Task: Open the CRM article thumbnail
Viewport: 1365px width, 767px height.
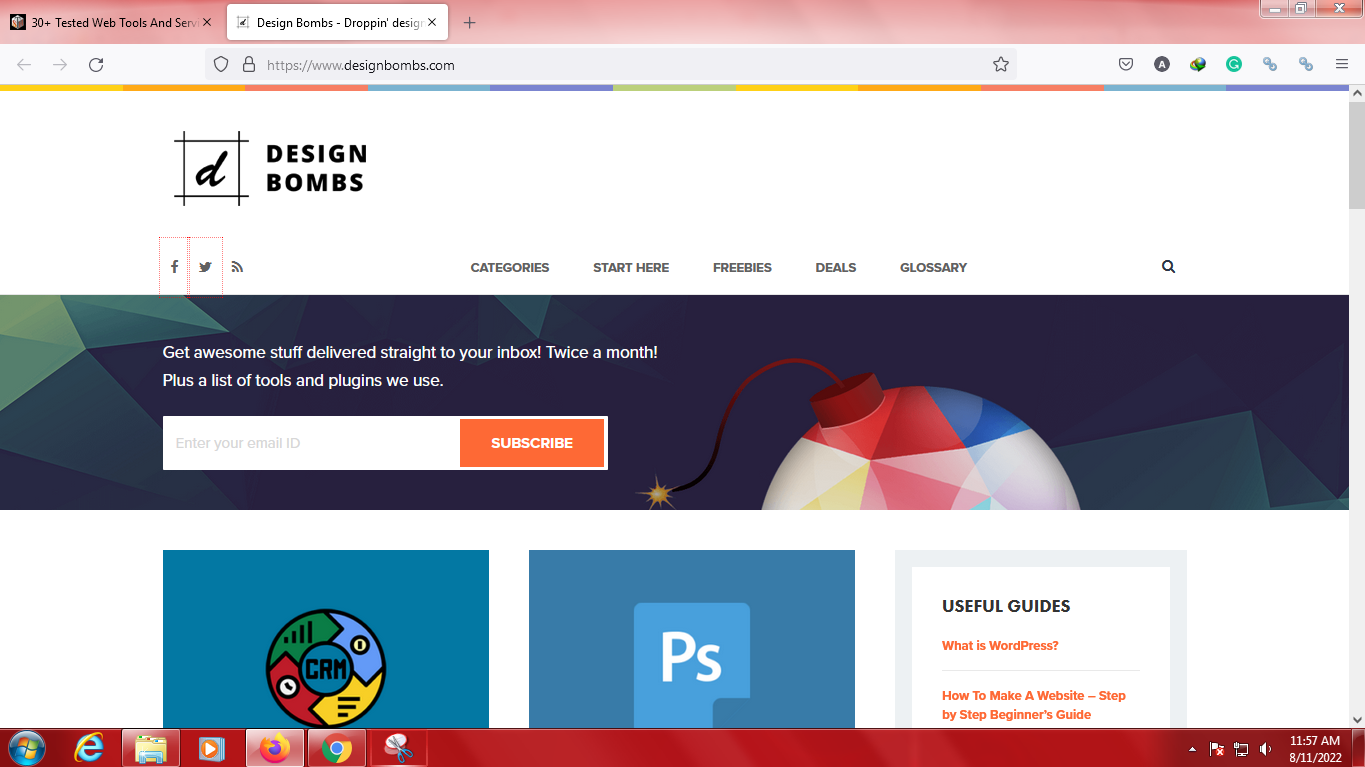Action: click(x=326, y=639)
